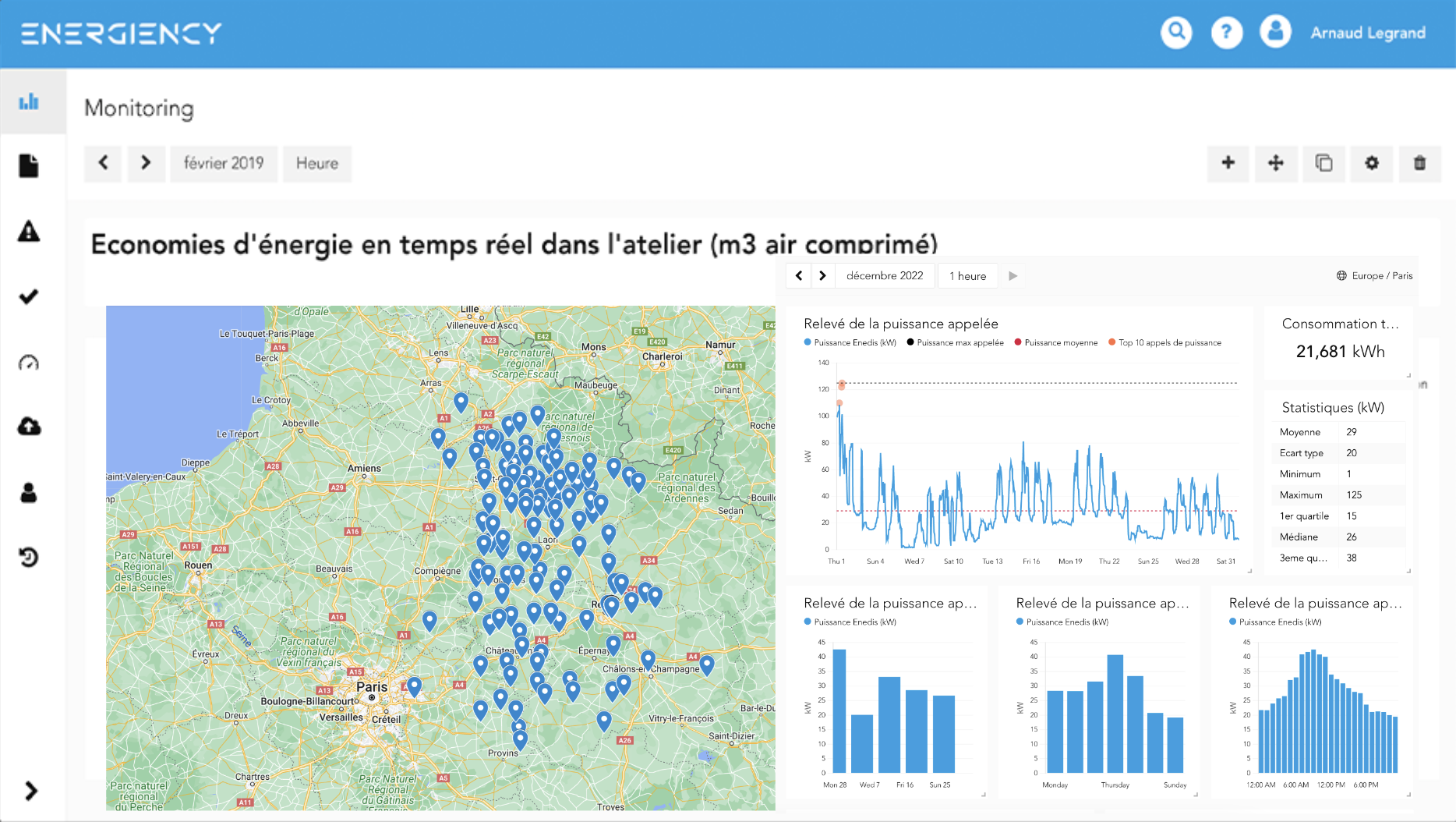
Task: Toggle Puissance moyenne legend series
Action: 1056,343
